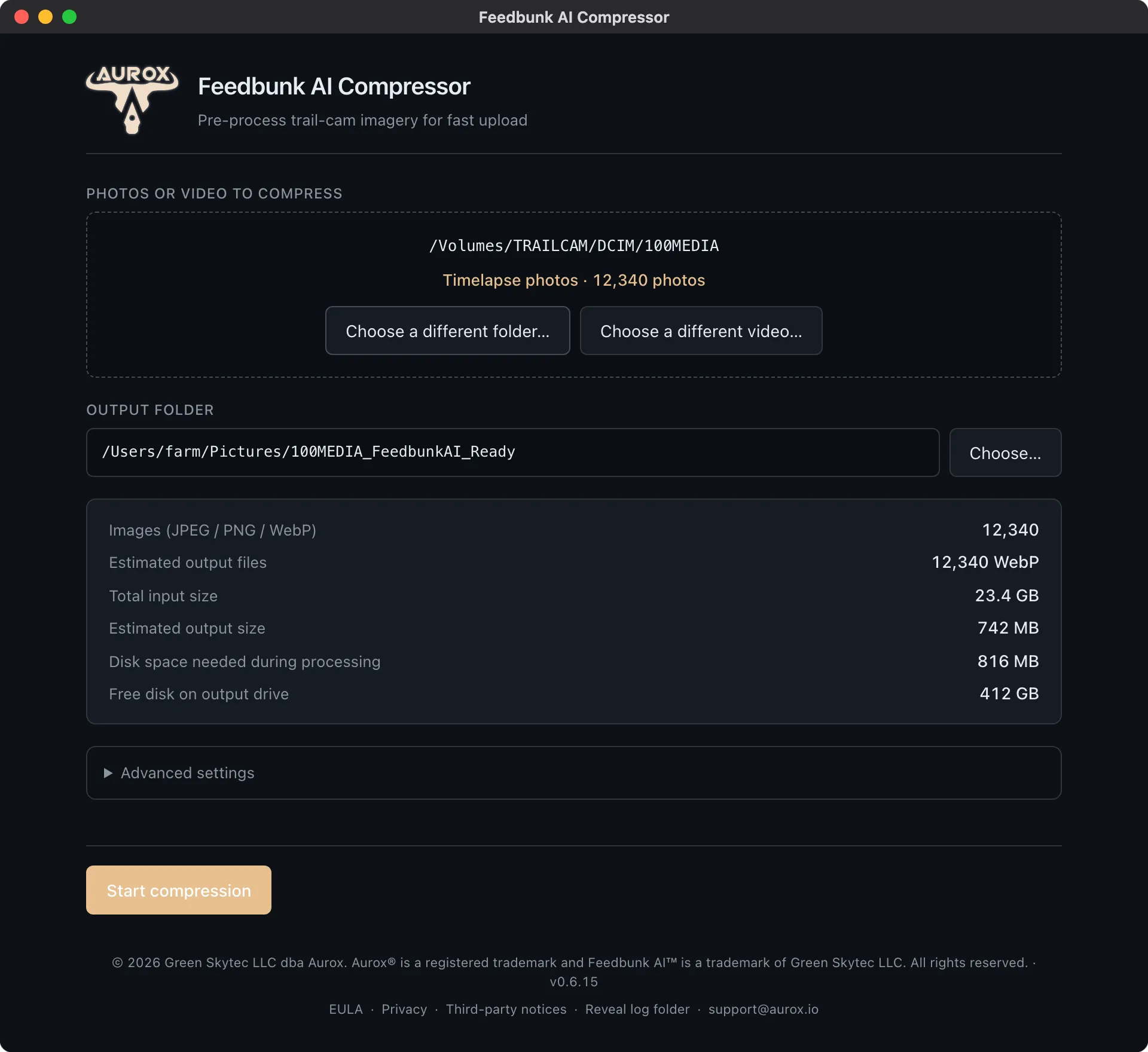Click the Feedbunk AI Compressor heading
The height and width of the screenshot is (1052, 1148).
(x=334, y=87)
